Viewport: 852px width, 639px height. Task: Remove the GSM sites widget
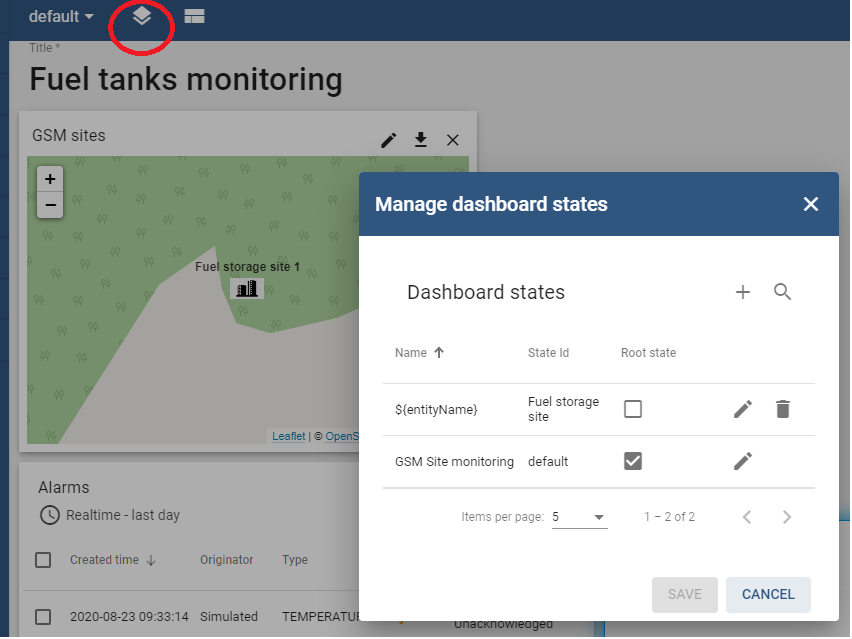coord(453,140)
